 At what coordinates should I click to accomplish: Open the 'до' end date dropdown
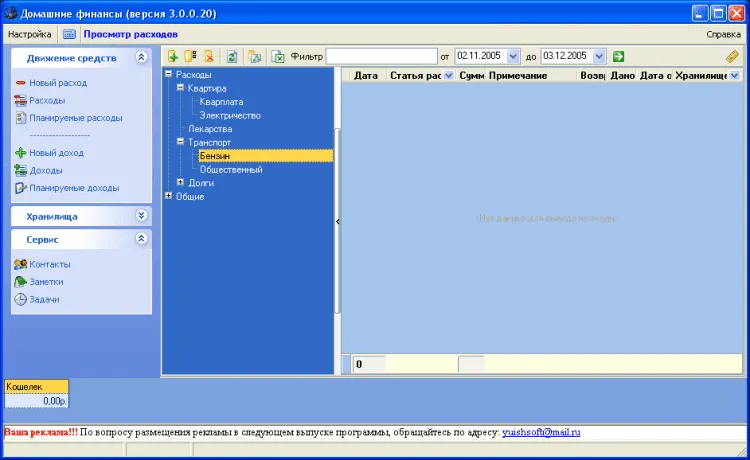(x=599, y=56)
